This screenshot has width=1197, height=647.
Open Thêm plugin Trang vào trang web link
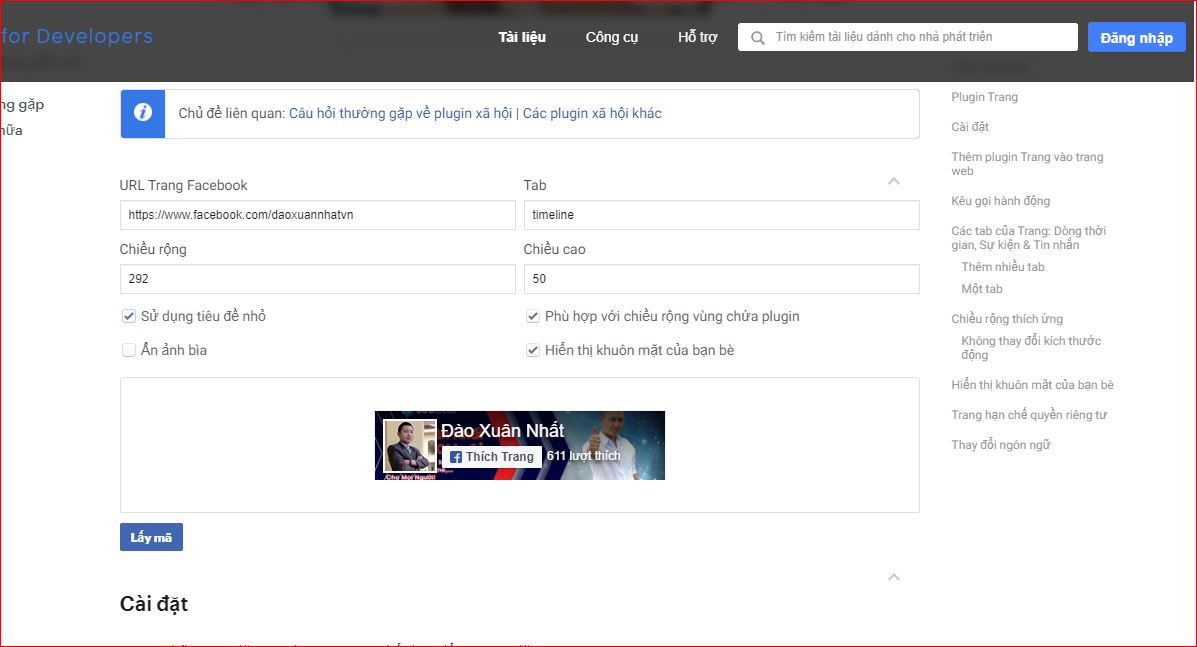point(1027,163)
